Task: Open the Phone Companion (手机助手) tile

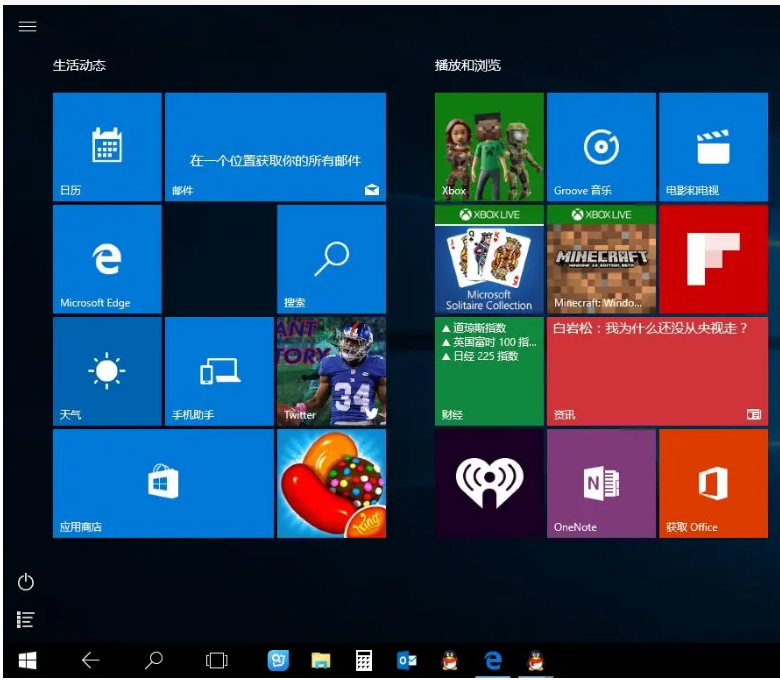Action: point(219,371)
